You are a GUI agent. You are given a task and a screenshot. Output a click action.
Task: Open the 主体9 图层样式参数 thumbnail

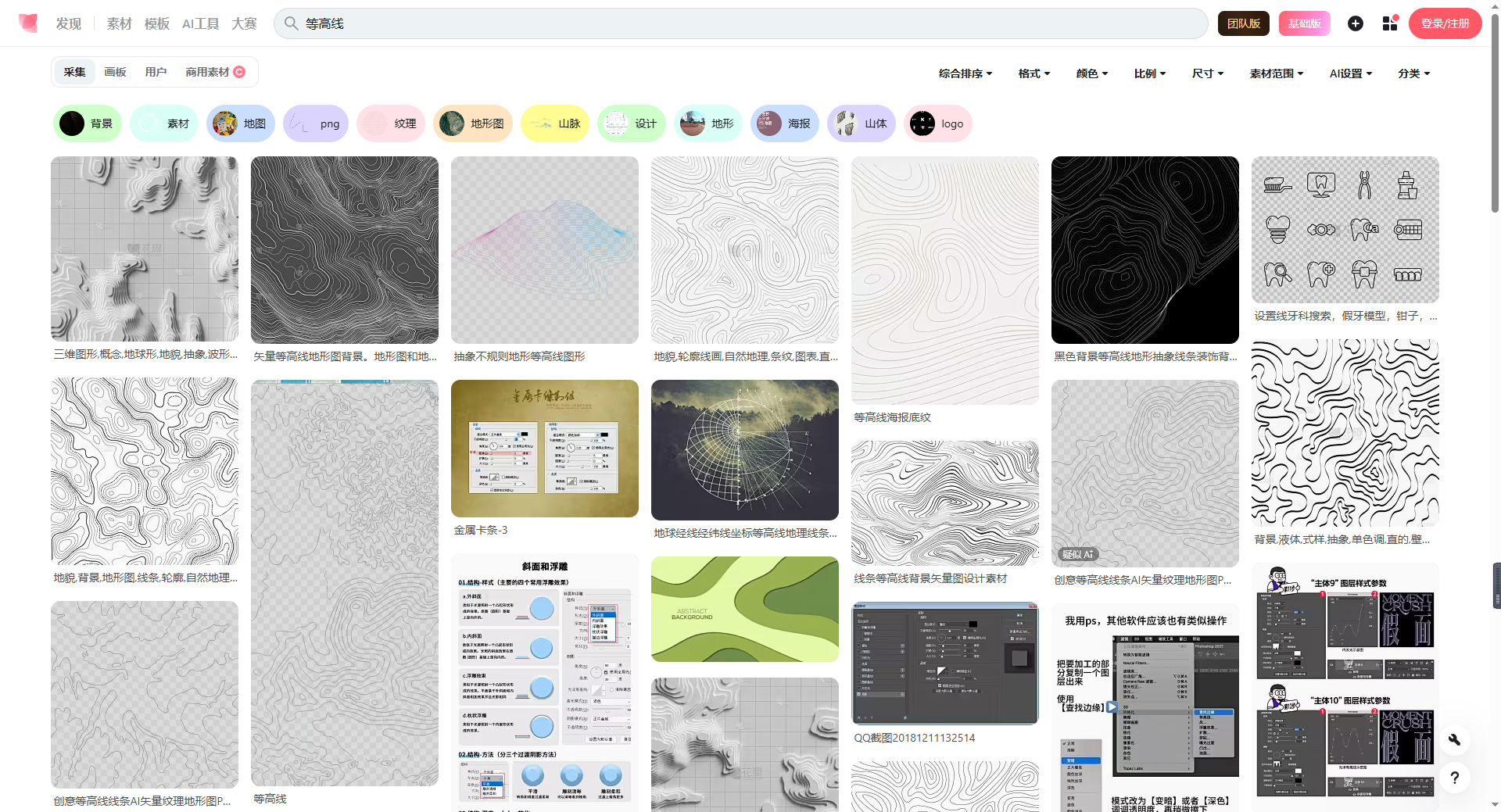(1345, 688)
